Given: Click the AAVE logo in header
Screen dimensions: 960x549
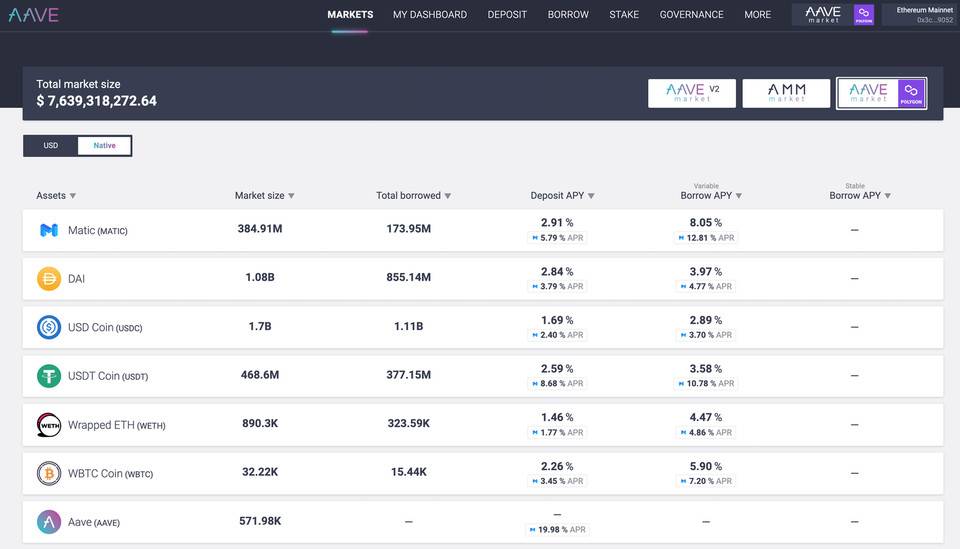Looking at the screenshot, I should pos(34,15).
